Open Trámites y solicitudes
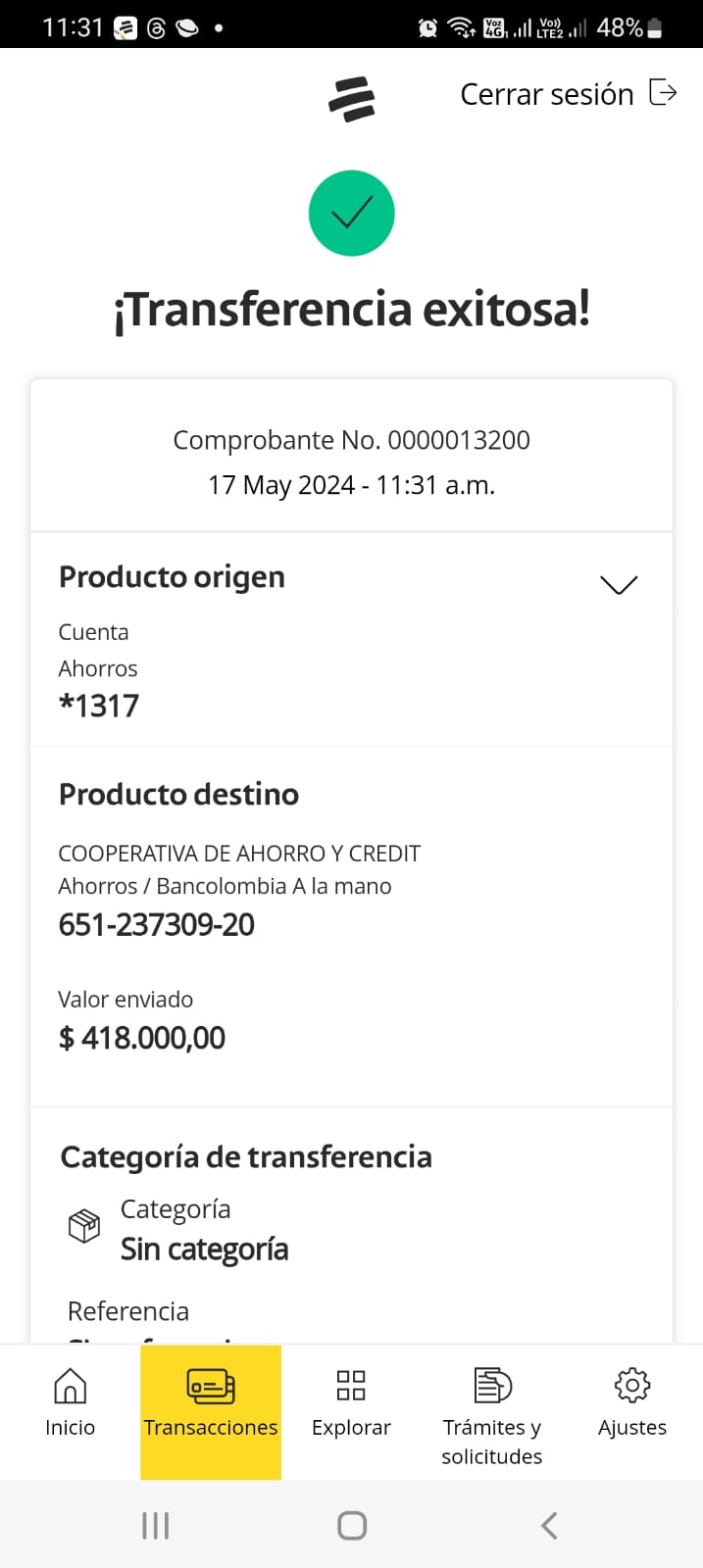Viewport: 703px width, 1568px height. [492, 1411]
